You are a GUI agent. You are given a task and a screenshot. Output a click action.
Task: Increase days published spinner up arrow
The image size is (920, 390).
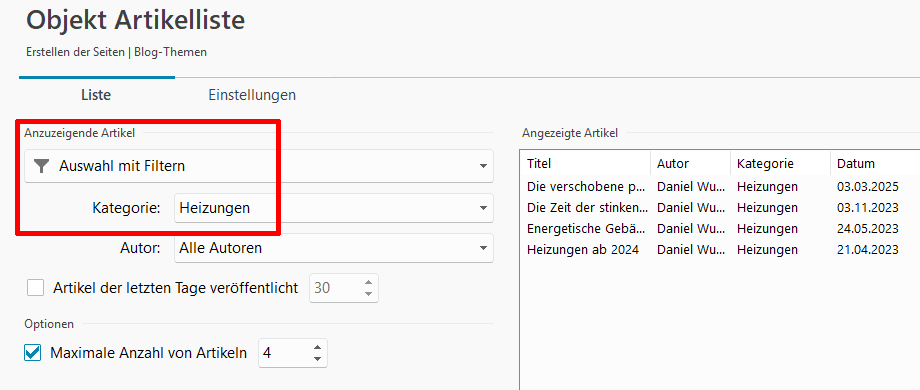(x=368, y=283)
